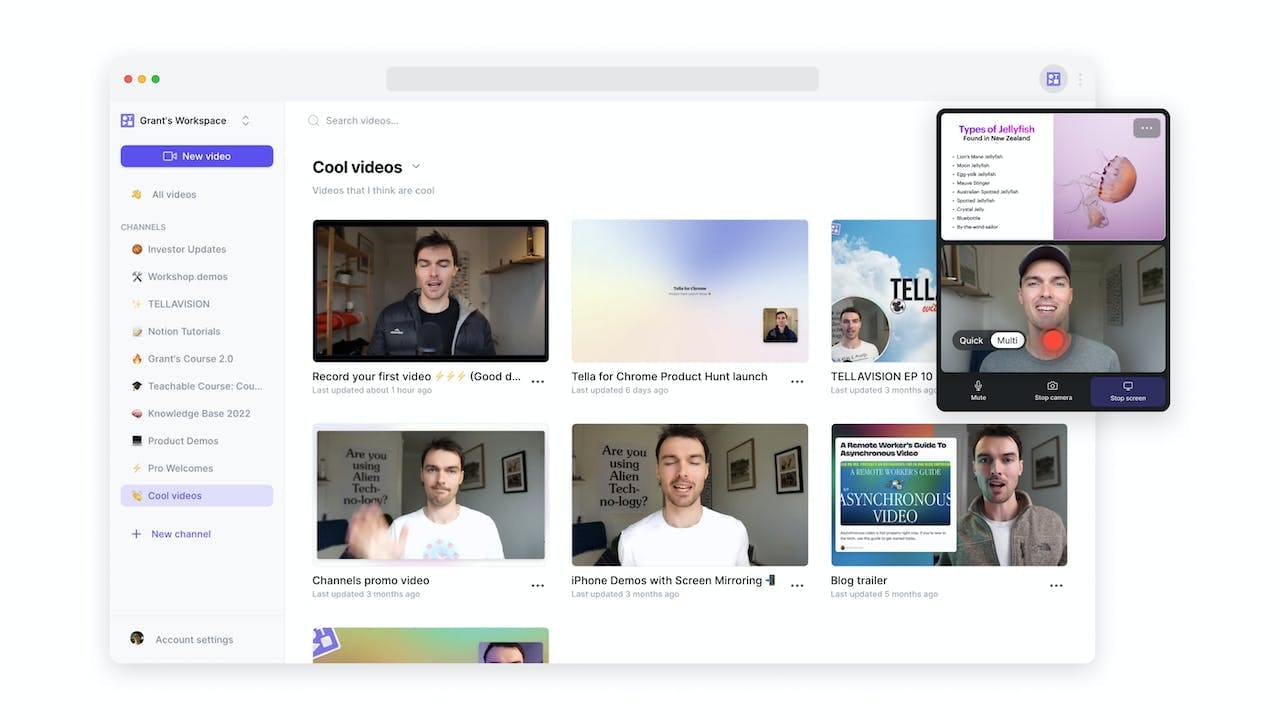This screenshot has height=720, width=1280.
Task: Click the Tella extension icon in browser toolbar
Action: tap(1053, 79)
